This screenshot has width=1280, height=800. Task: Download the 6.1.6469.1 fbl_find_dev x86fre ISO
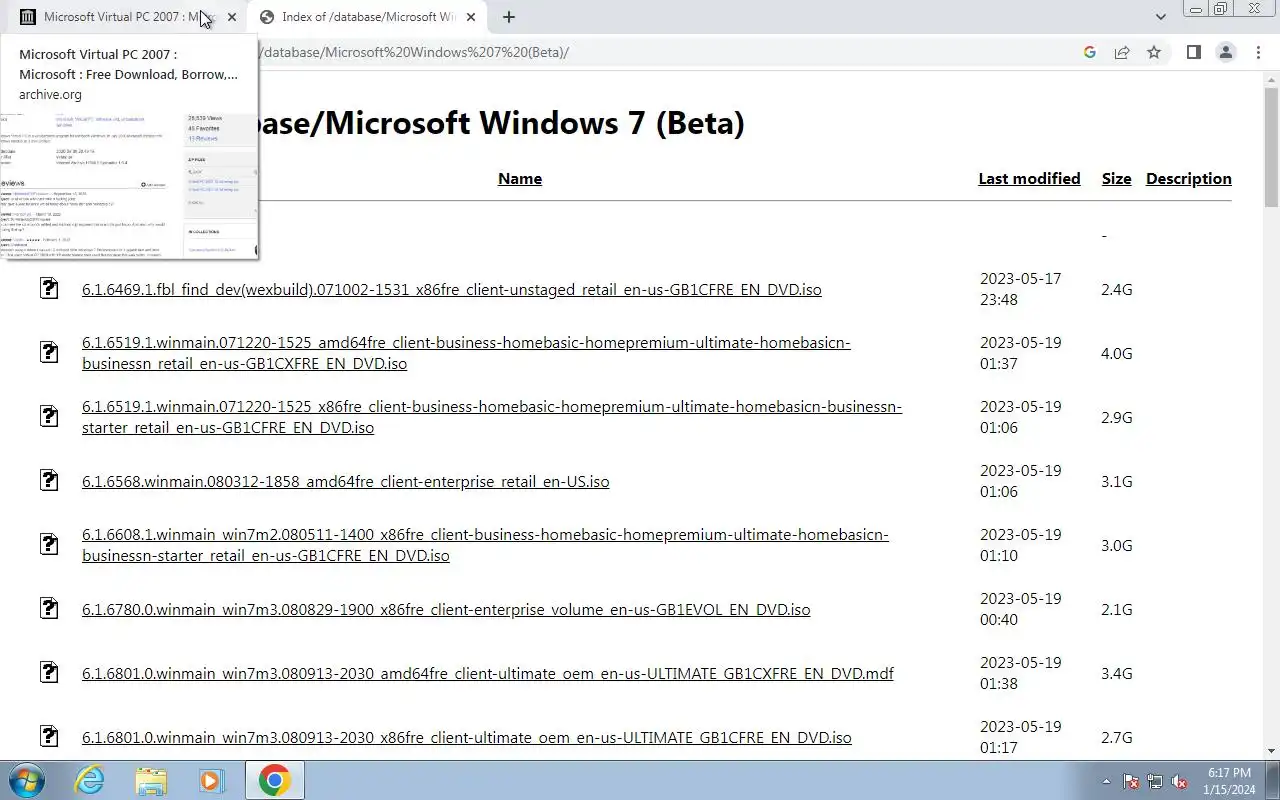(x=452, y=290)
